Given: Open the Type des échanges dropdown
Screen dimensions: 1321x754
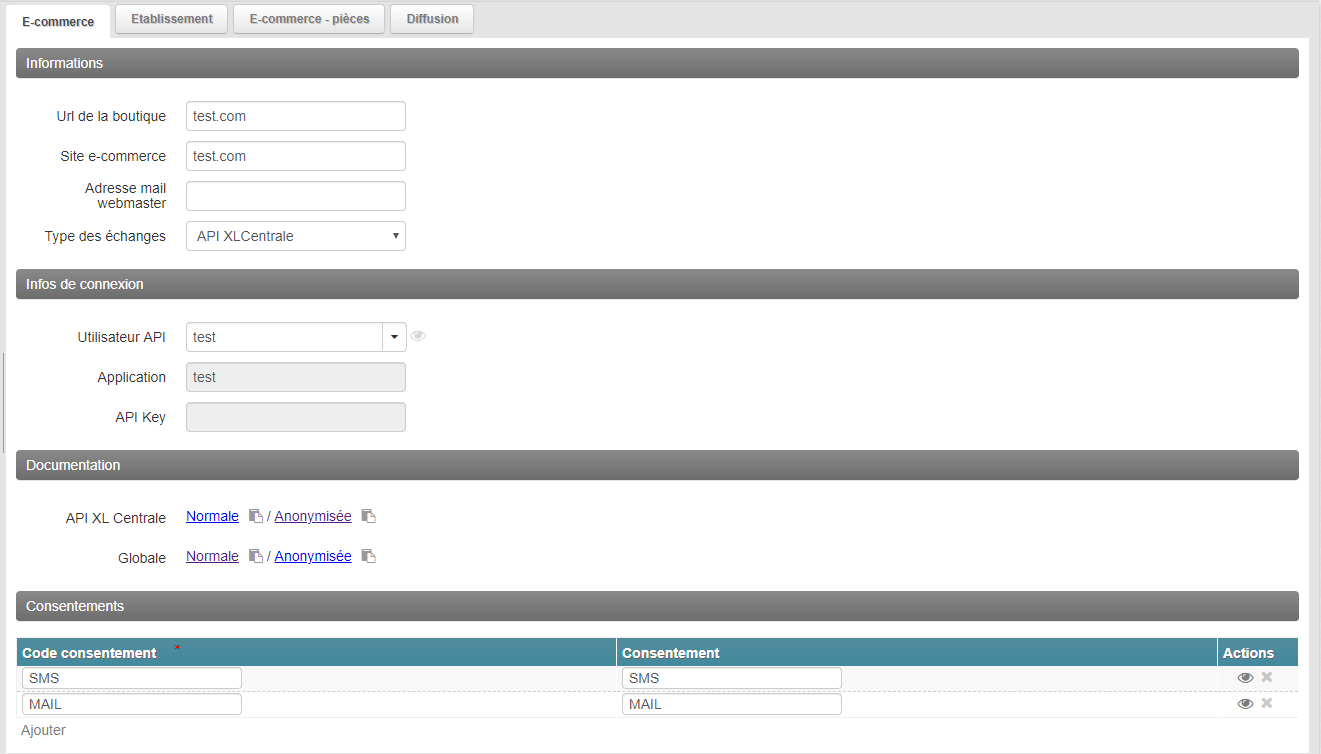Looking at the screenshot, I should click(x=296, y=236).
